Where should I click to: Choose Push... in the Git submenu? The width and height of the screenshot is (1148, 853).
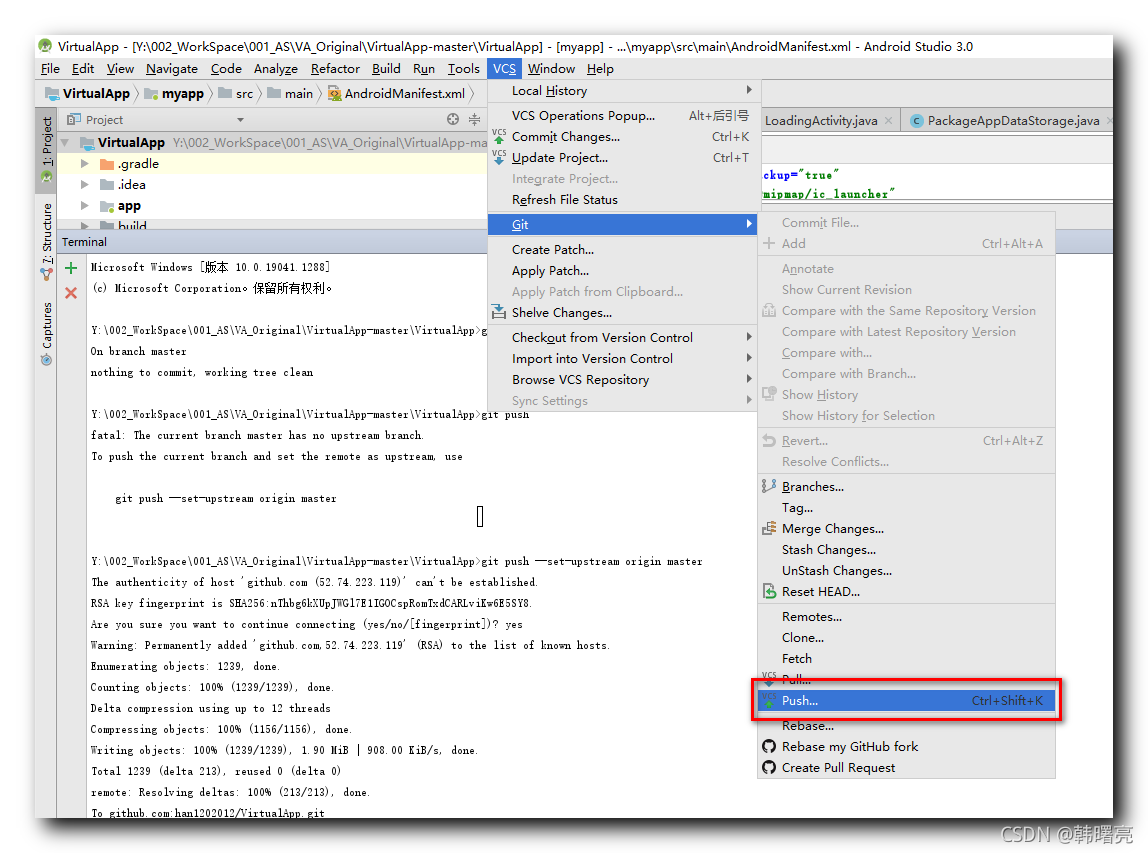[907, 701]
